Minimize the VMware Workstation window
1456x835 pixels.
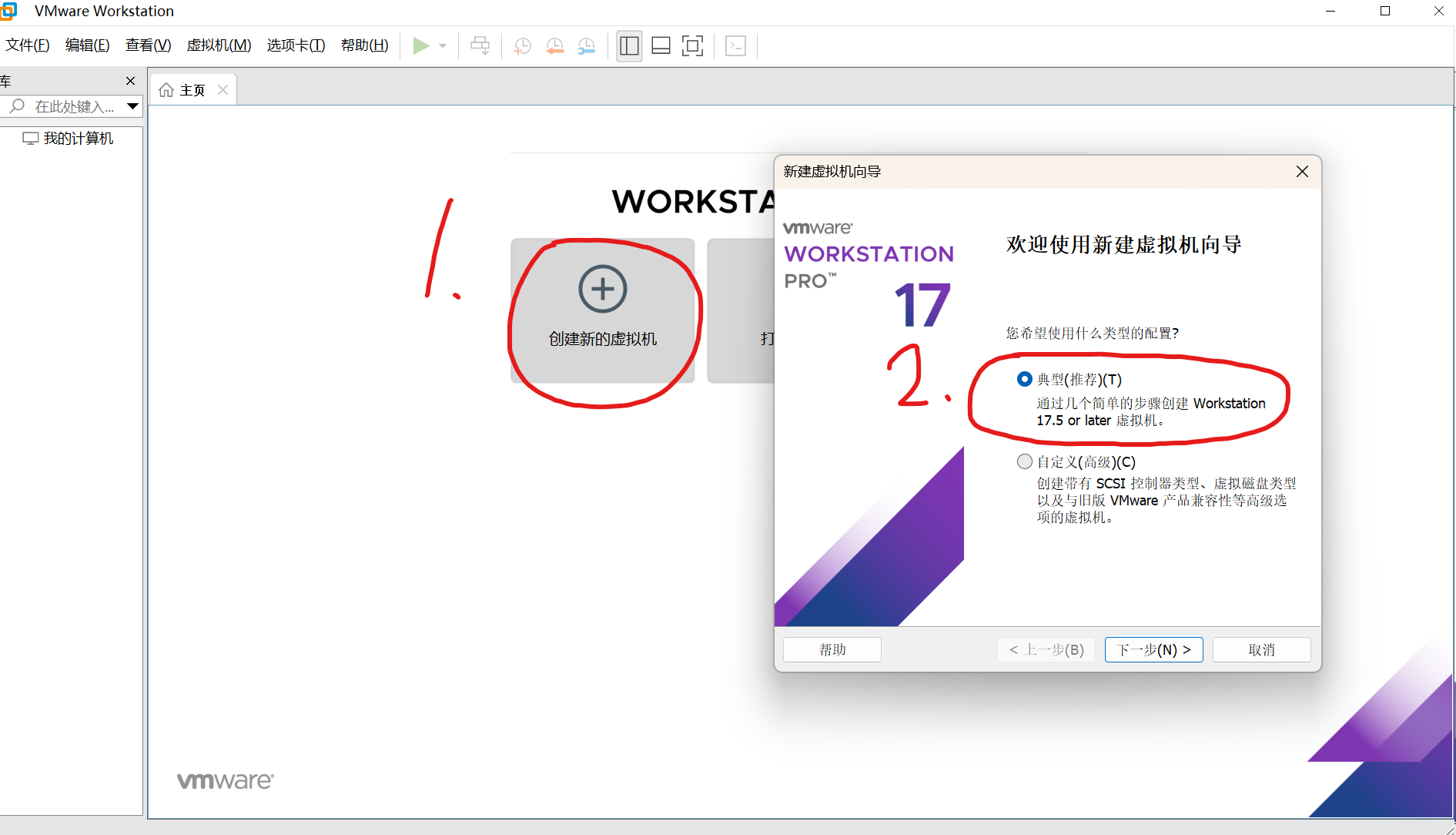[x=1330, y=11]
